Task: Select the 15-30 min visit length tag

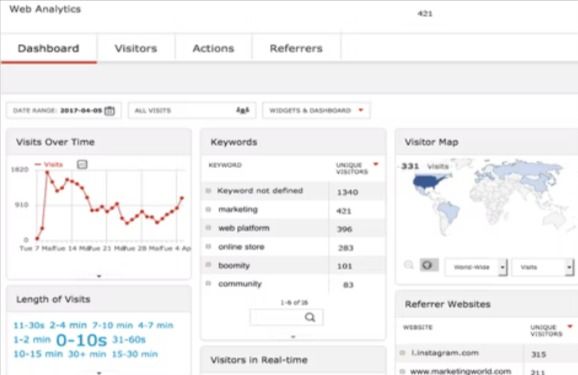Action: tap(135, 354)
